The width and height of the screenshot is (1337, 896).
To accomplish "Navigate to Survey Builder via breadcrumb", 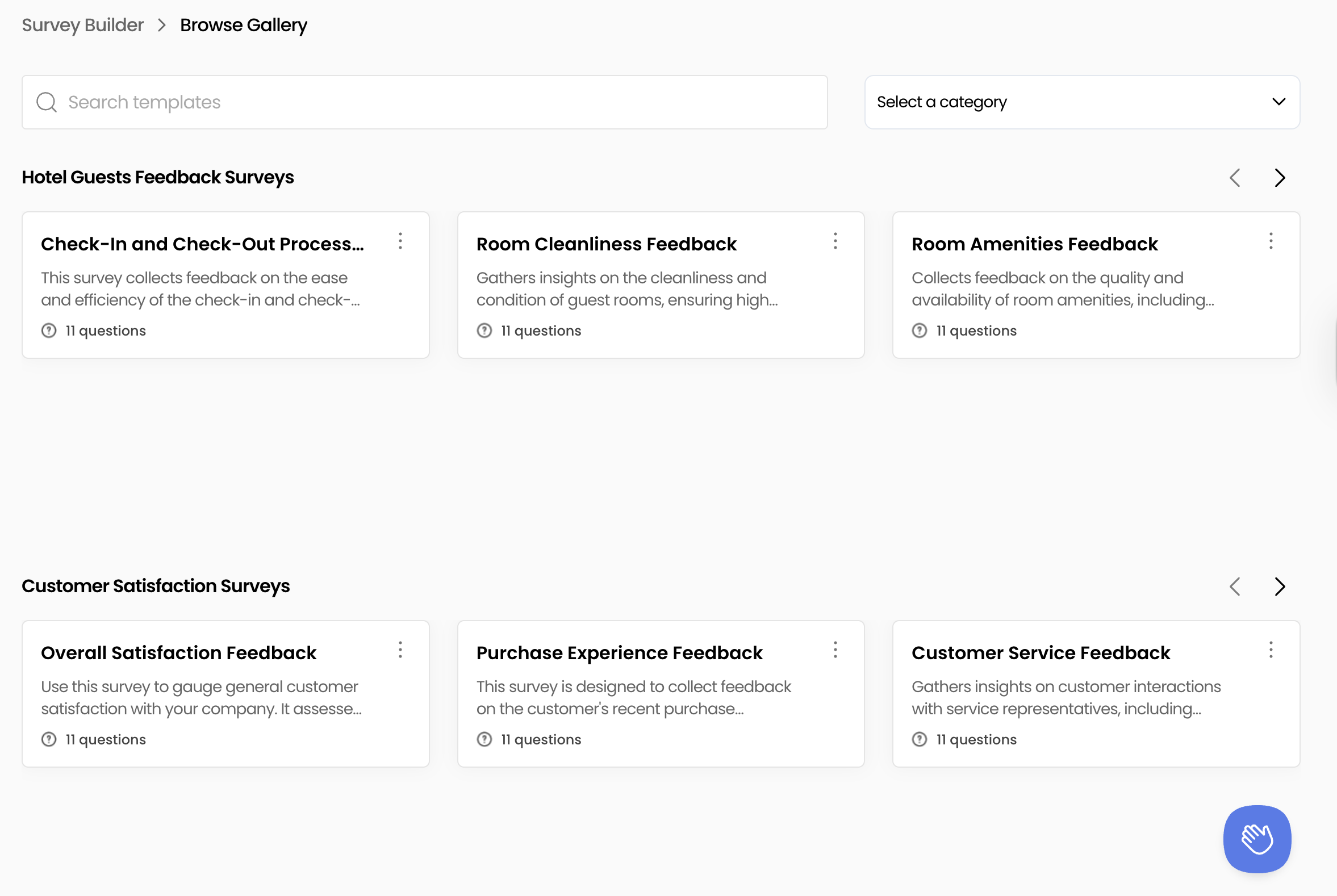I will 82,24.
